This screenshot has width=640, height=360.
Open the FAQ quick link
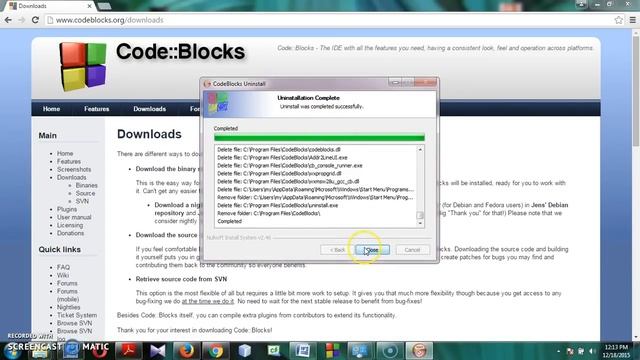[63, 267]
